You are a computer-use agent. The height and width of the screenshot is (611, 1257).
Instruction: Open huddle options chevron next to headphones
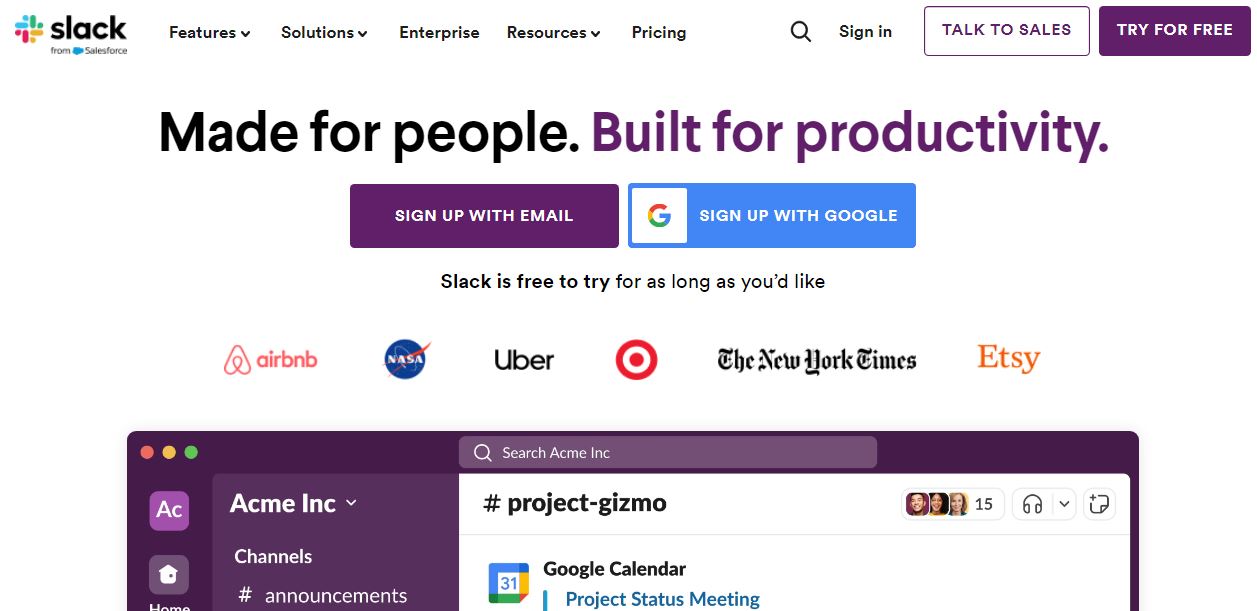[1064, 504]
